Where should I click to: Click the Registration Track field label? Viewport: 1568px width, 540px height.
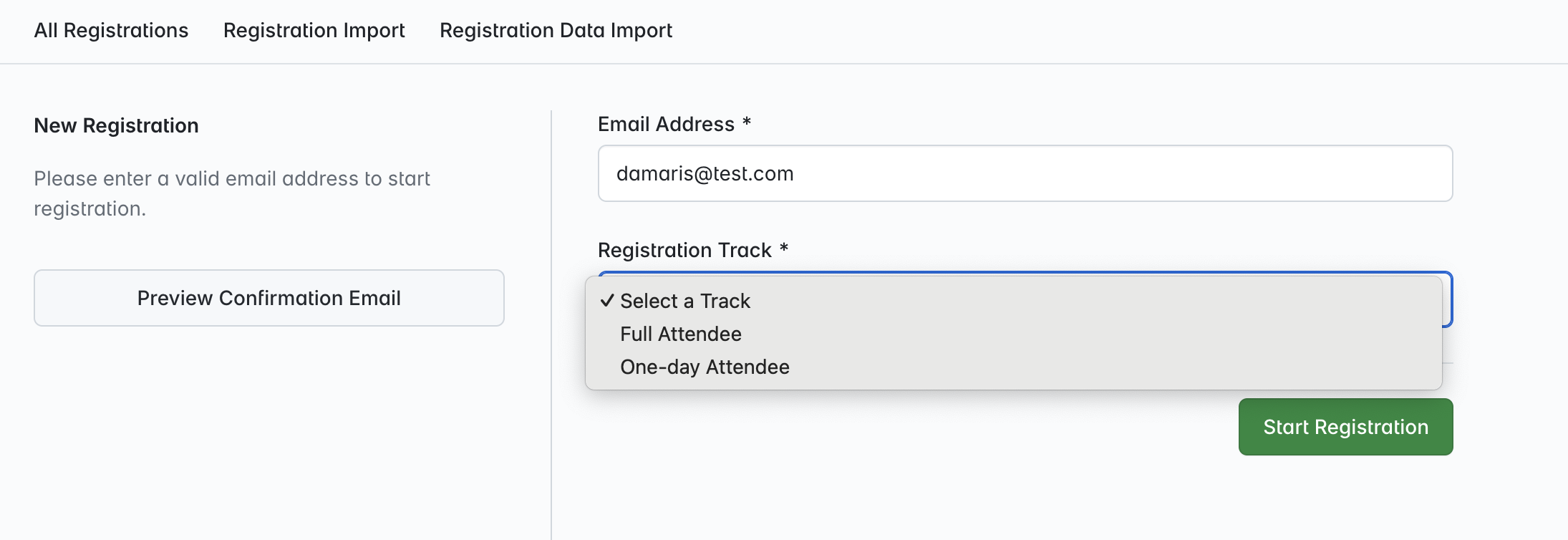click(684, 250)
